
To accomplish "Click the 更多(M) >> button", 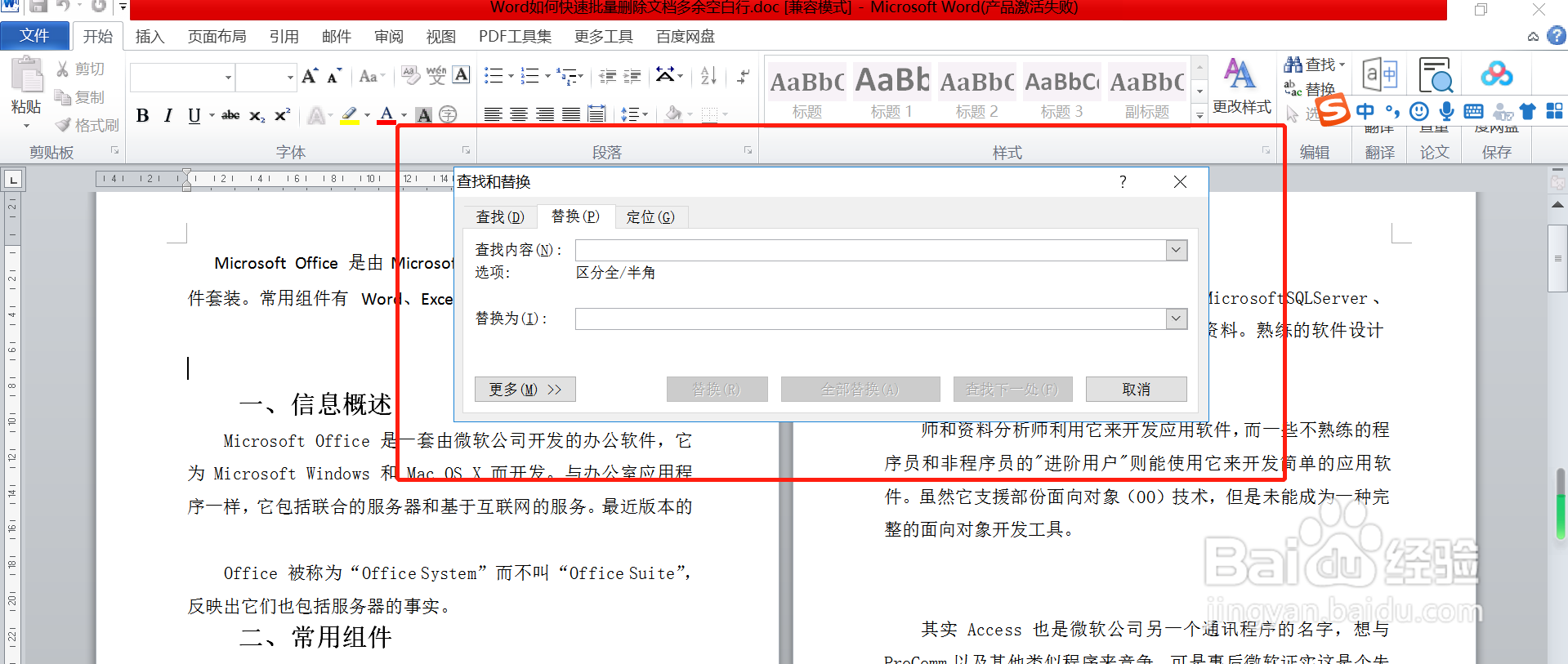I will click(x=525, y=390).
